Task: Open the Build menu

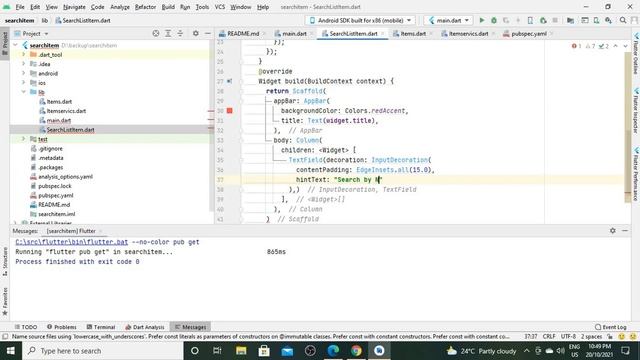Action: (x=168, y=7)
